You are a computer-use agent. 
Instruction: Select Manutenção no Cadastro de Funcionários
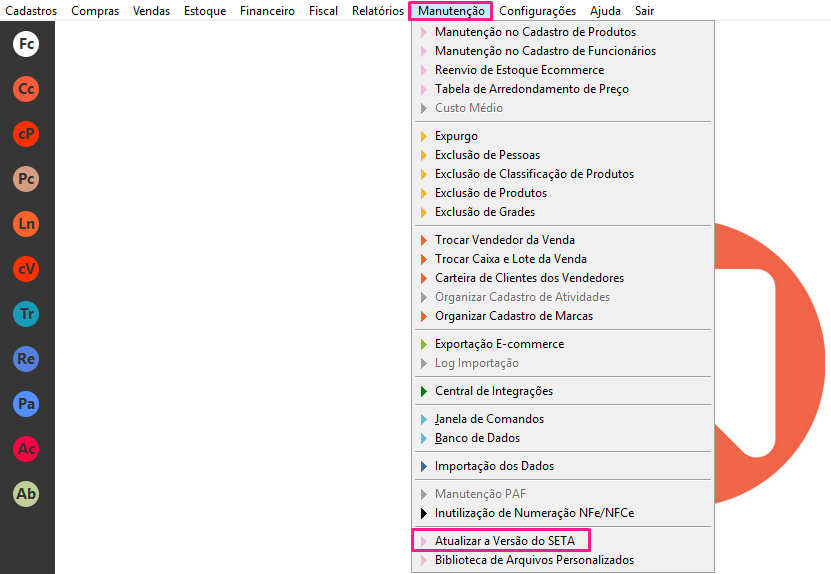coord(563,51)
